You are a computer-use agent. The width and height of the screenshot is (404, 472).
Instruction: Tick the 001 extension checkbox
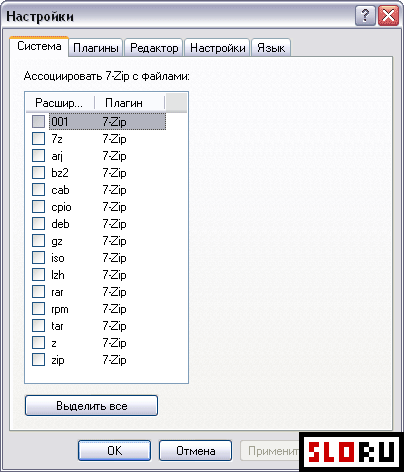[38, 121]
